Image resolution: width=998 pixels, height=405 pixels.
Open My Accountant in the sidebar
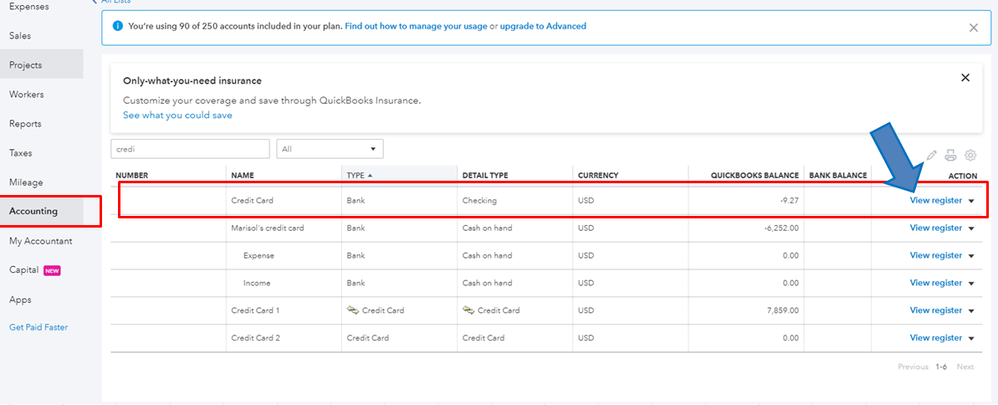point(41,241)
